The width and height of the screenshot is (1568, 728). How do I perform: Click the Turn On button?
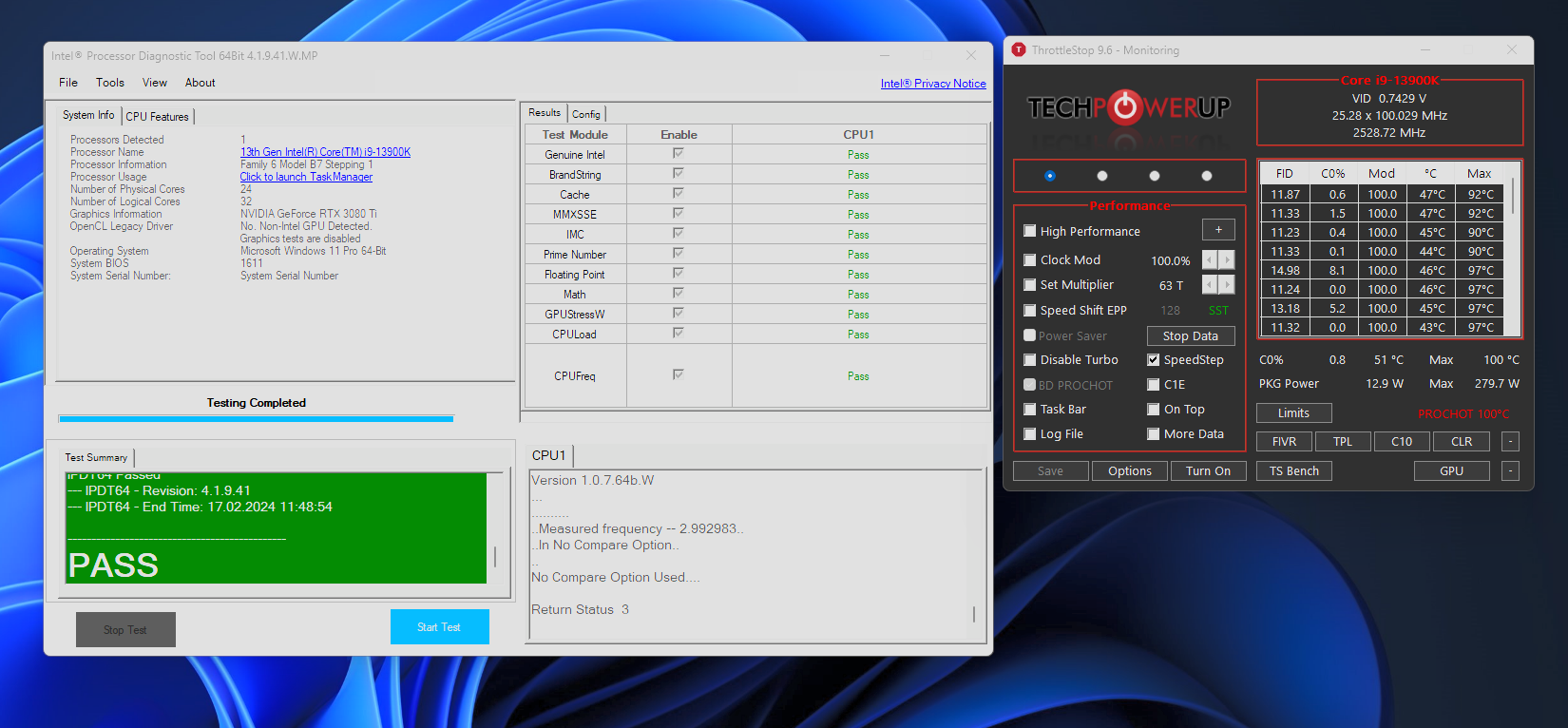[x=1208, y=470]
